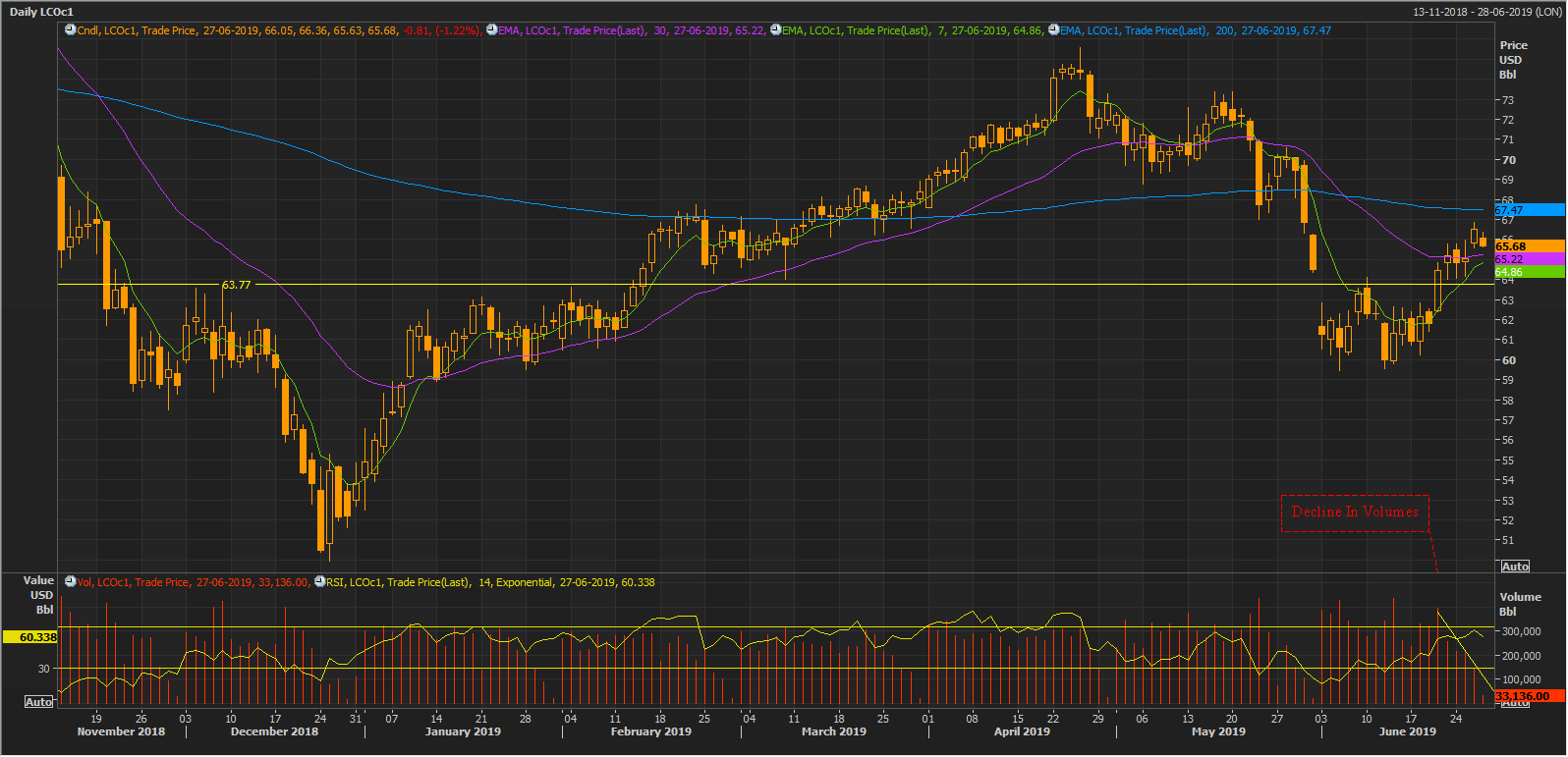Select the Decline In Volumes annotation box
The width and height of the screenshot is (1568, 757).
[1355, 513]
